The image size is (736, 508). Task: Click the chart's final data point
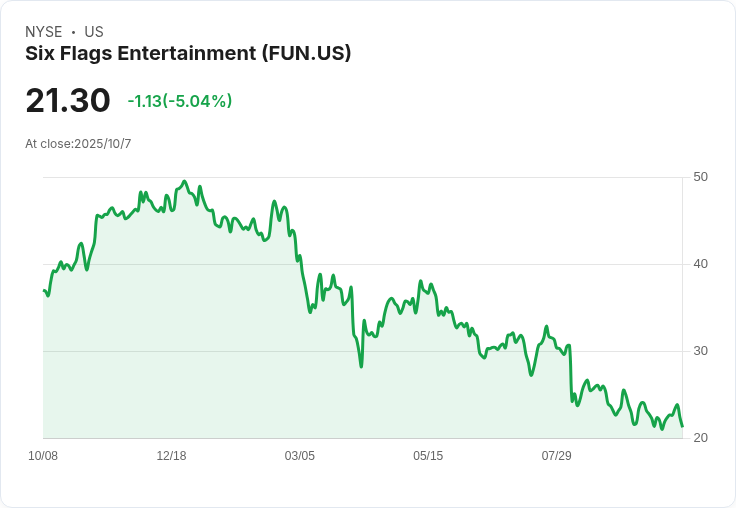pos(682,426)
